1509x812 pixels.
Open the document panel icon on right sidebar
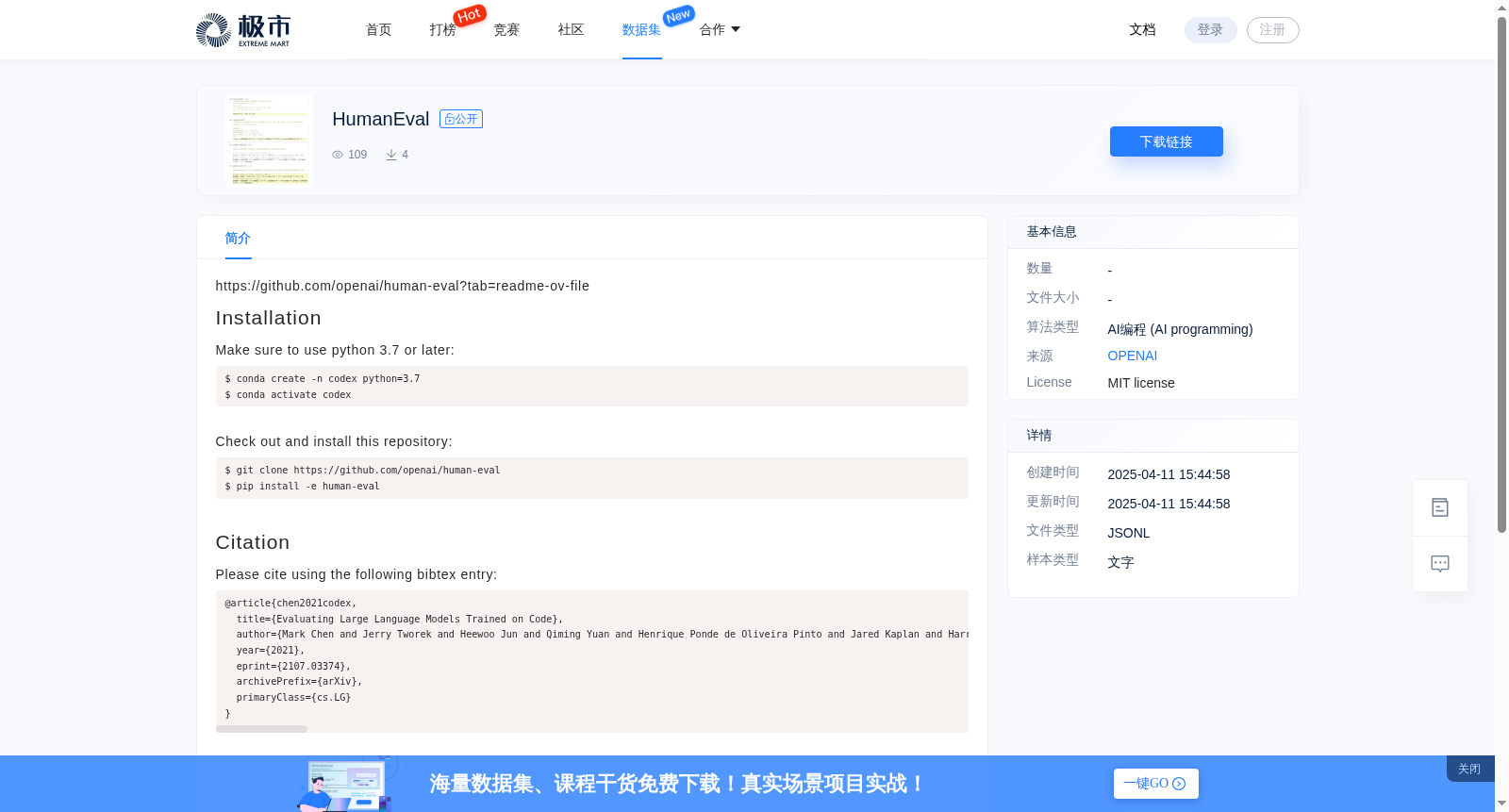tap(1440, 507)
